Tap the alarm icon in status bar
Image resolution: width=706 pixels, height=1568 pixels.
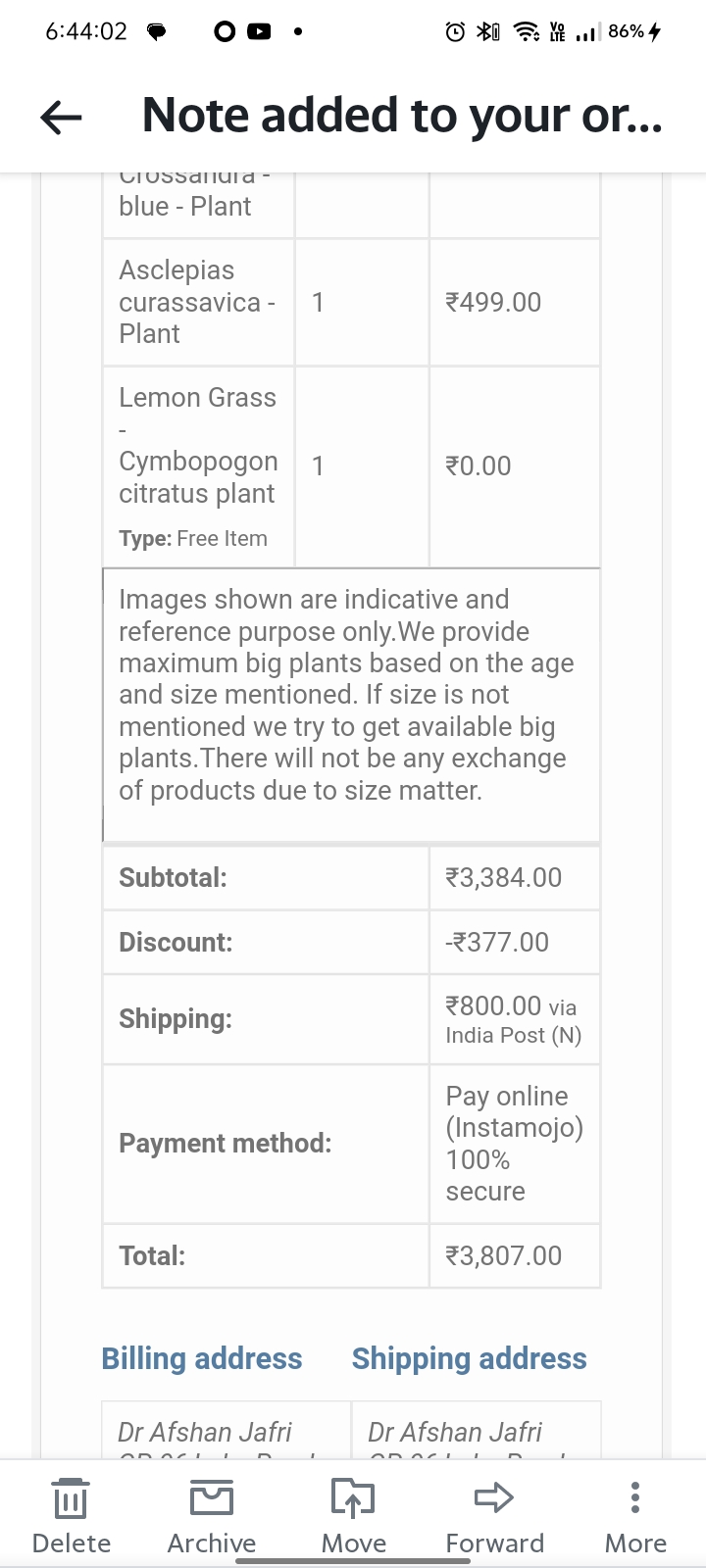coord(455,32)
